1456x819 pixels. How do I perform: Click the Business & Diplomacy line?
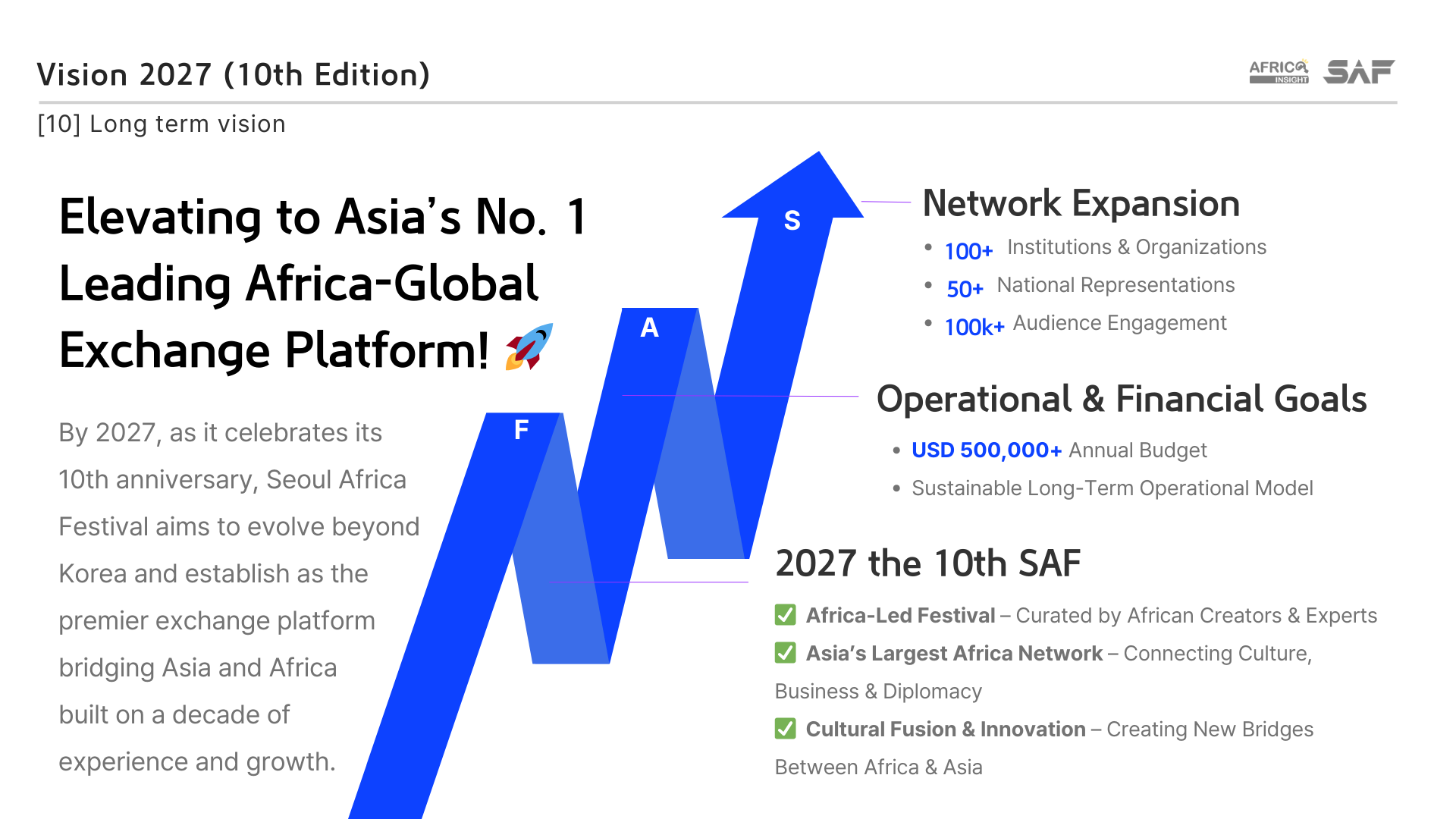click(x=878, y=692)
